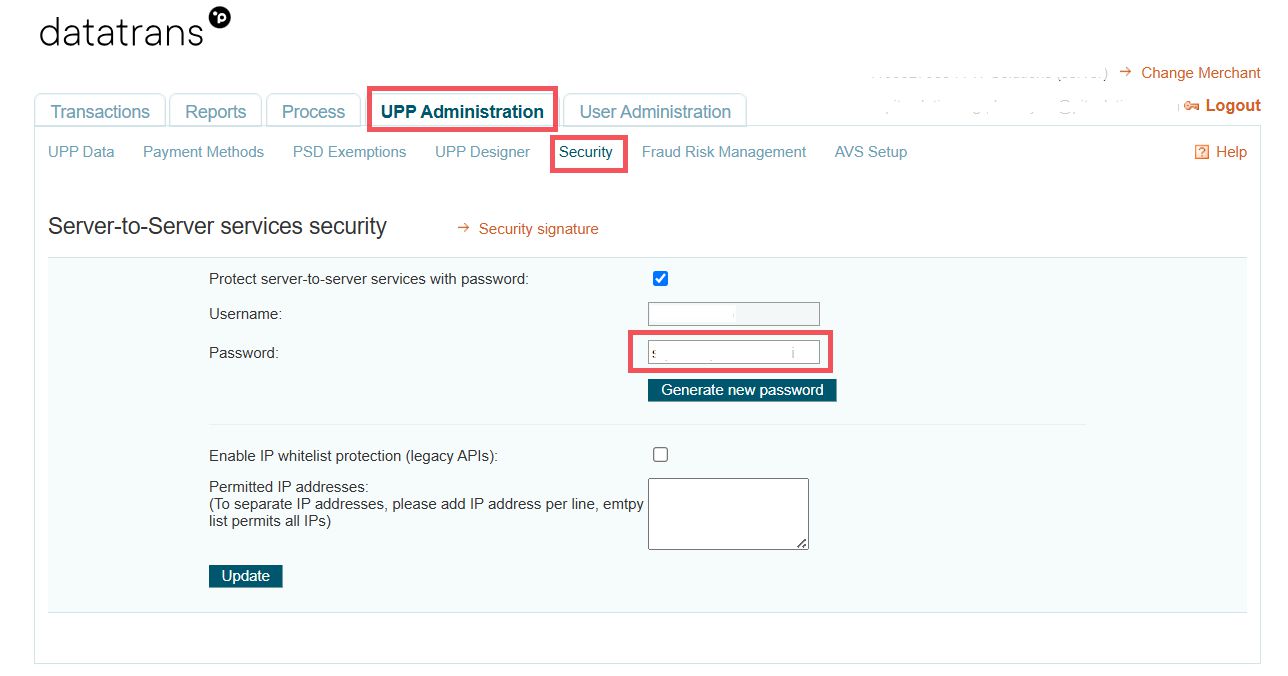Click the arrow icon before Security signature
Image resolution: width=1288 pixels, height=676 pixels.
463,228
